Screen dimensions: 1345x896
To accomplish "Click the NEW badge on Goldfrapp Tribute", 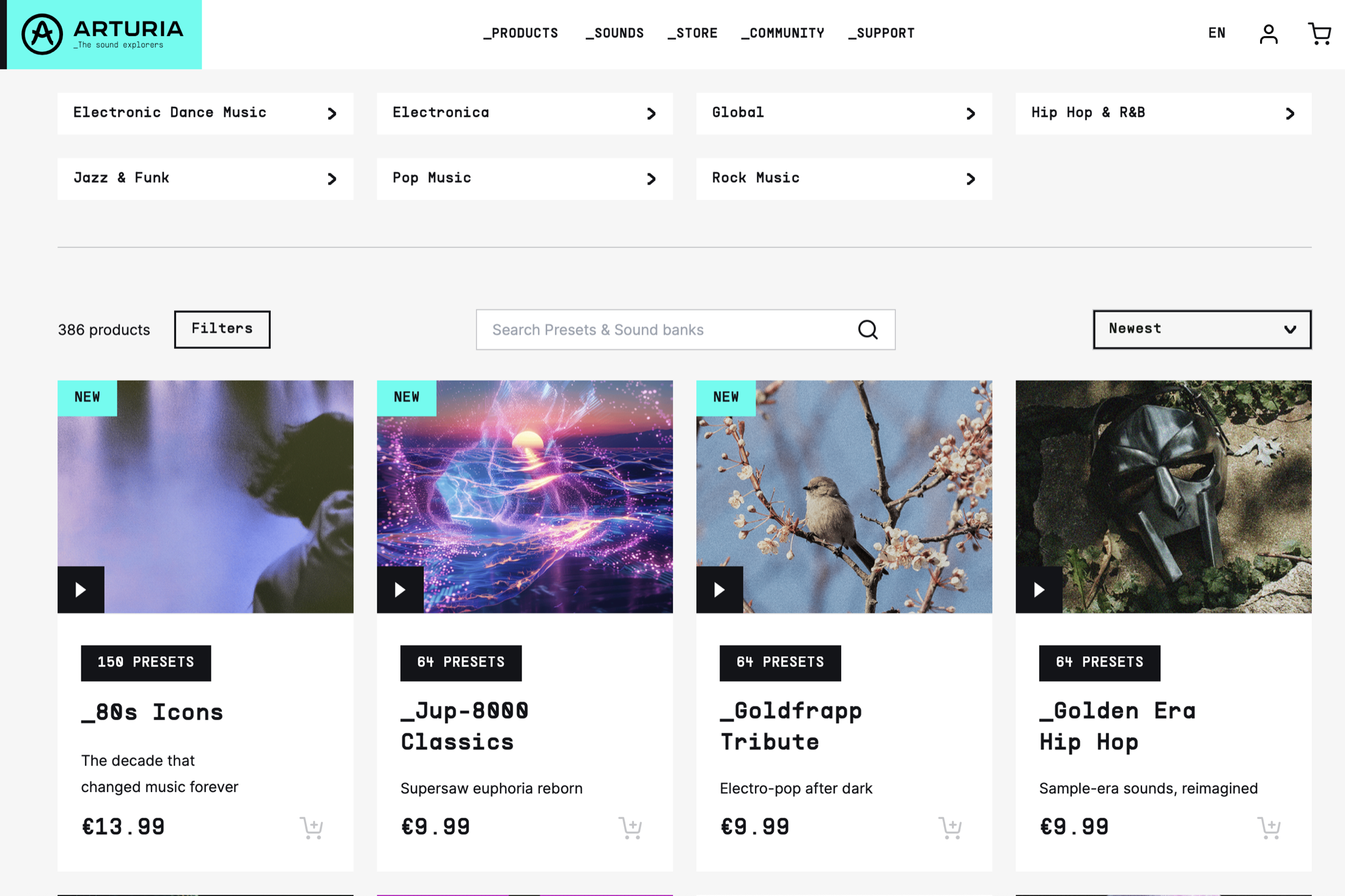I will pyautogui.click(x=726, y=397).
